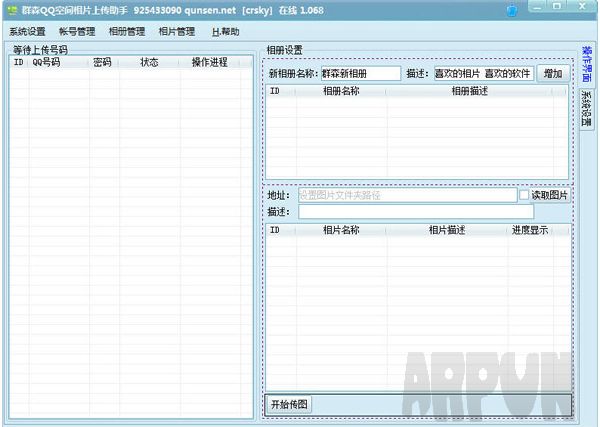Click the 密码 column header

coord(103,62)
